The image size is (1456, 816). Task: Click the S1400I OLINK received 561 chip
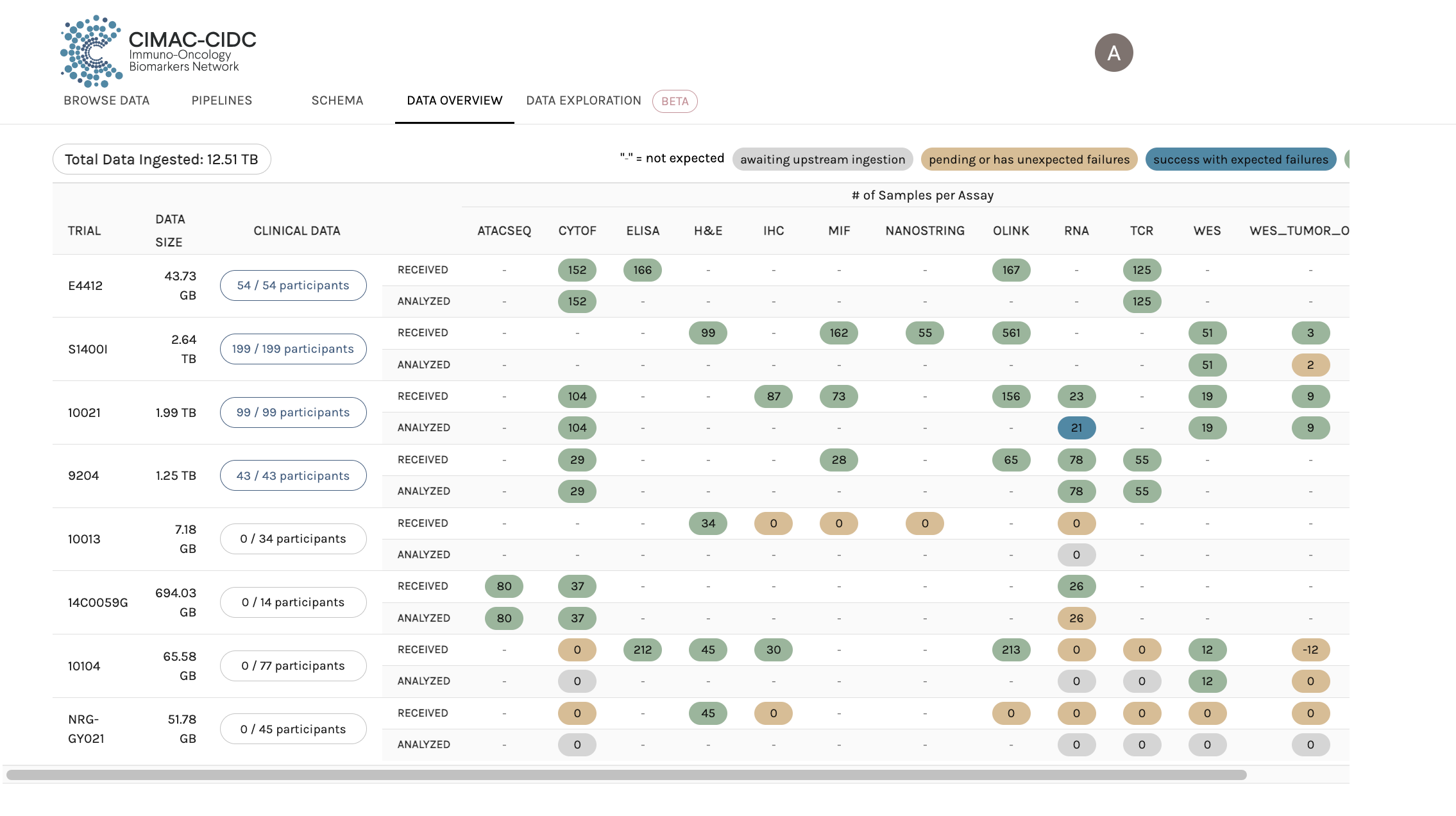coord(1011,333)
